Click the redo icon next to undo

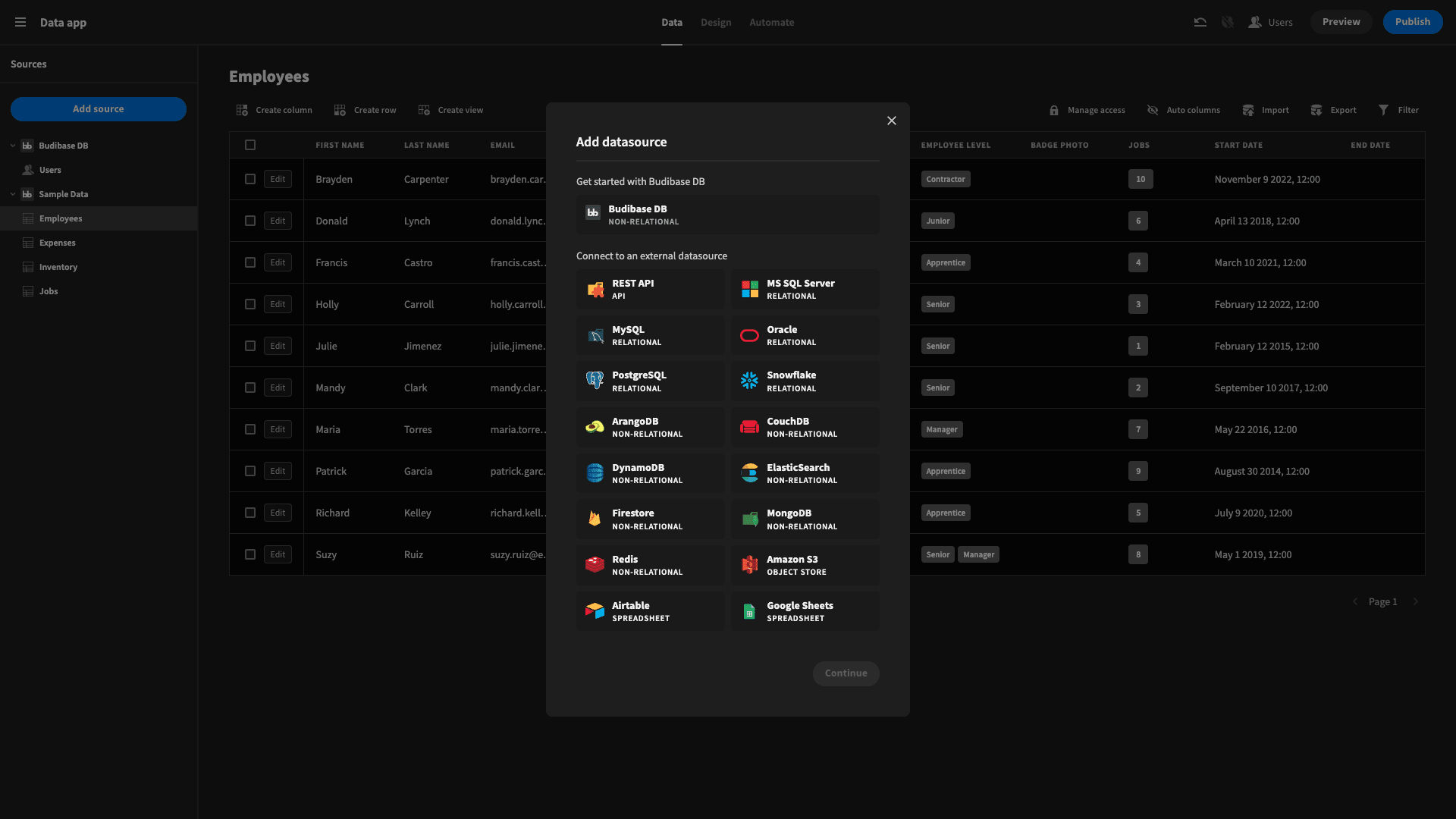point(1227,22)
